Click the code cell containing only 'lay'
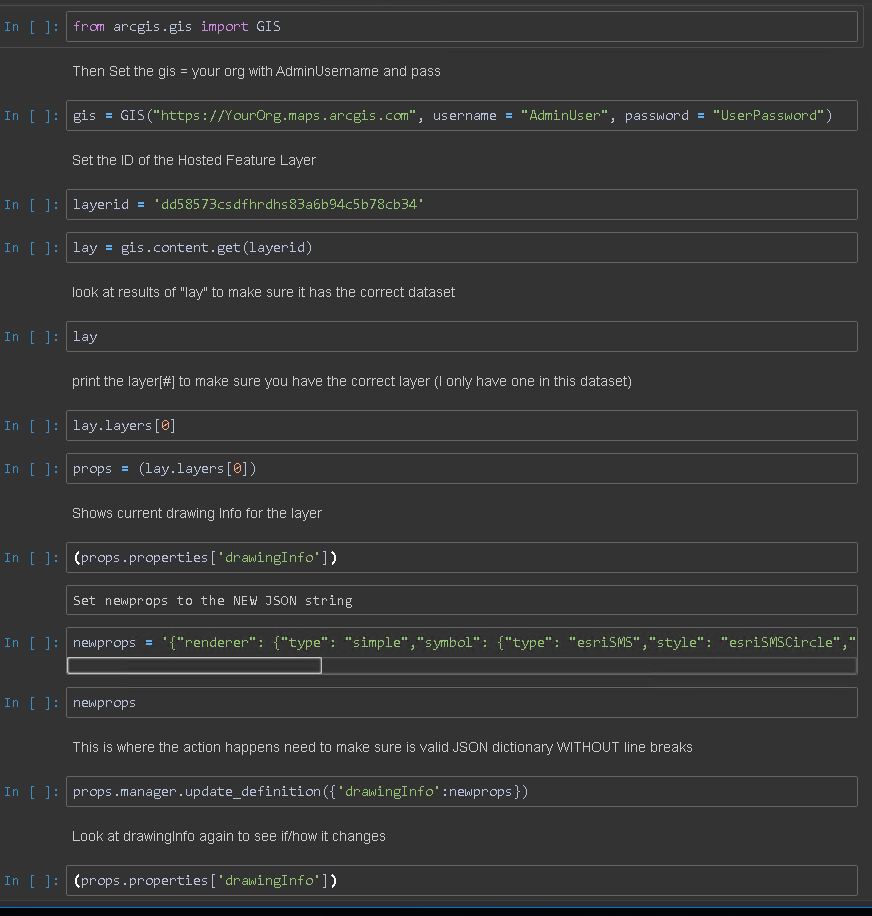Image resolution: width=872 pixels, height=916 pixels. 462,337
